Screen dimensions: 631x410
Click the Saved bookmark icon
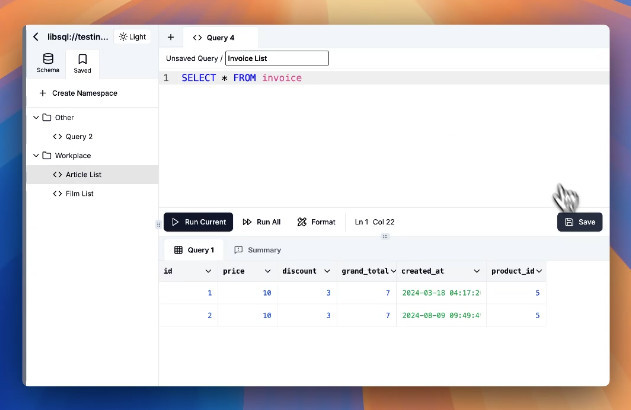(82, 59)
